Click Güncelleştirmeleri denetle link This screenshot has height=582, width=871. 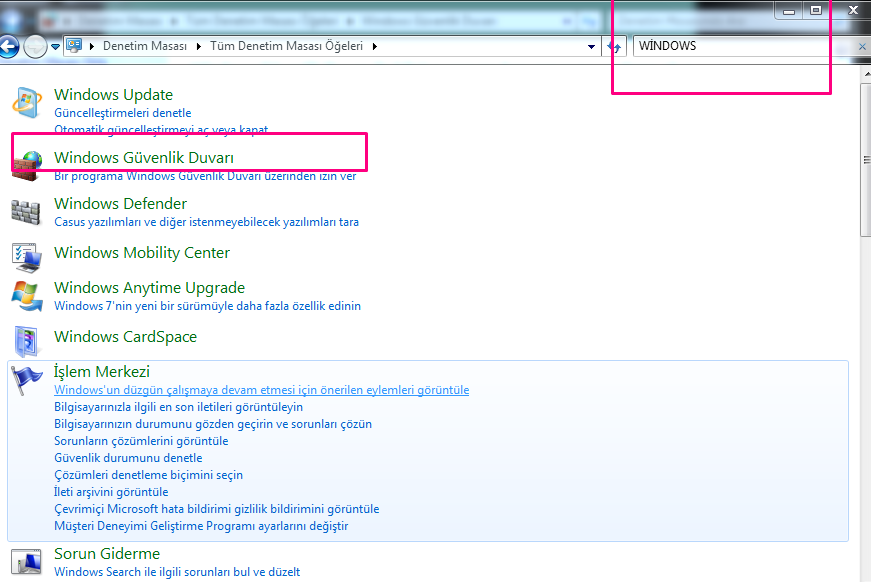click(123, 113)
